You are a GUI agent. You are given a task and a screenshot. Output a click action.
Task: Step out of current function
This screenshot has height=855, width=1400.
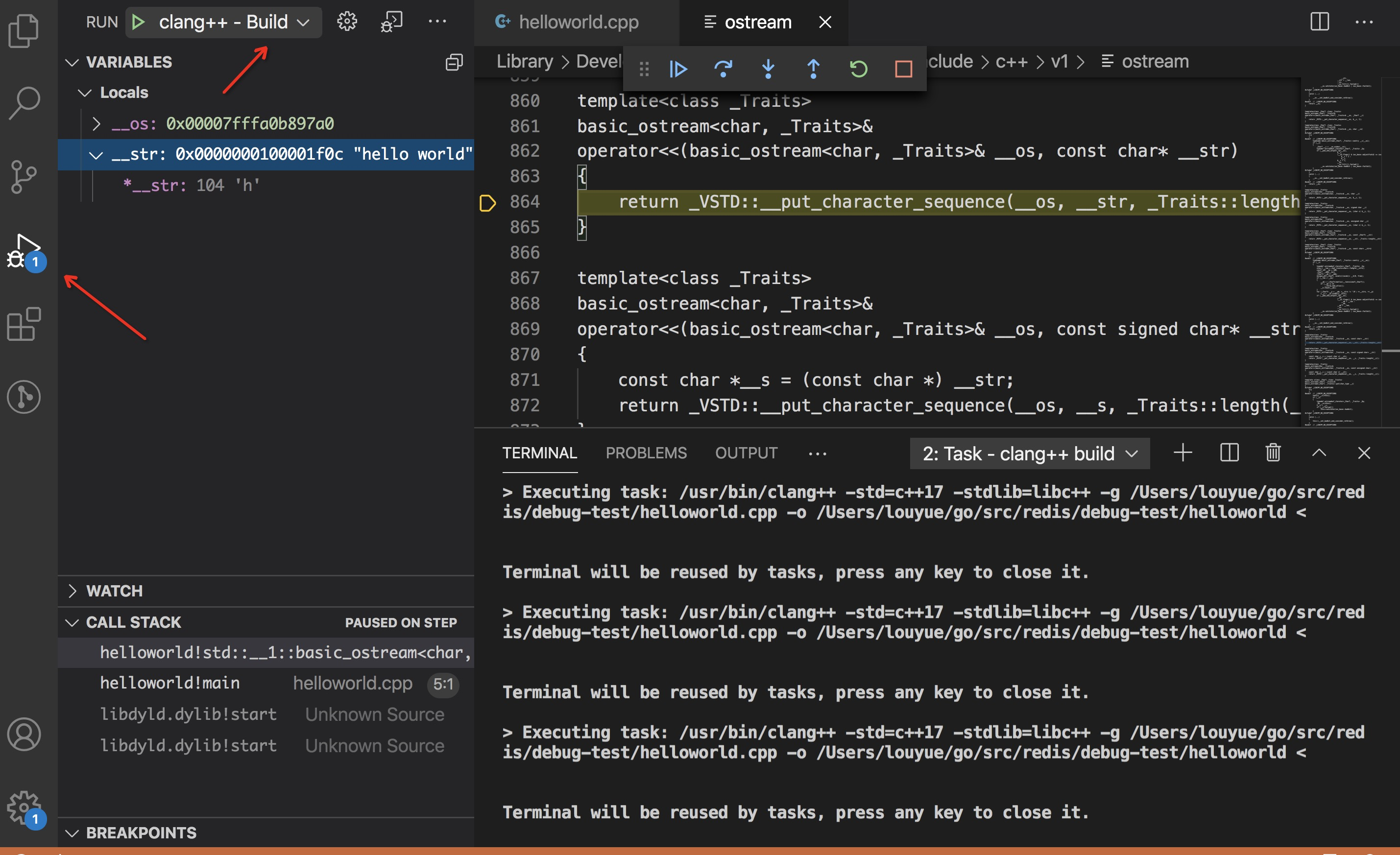pos(813,70)
